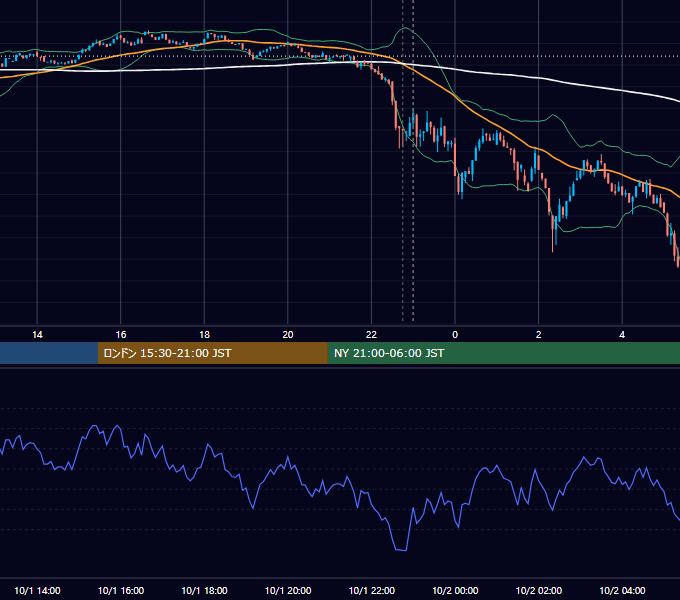This screenshot has height=600, width=680.
Task: Click the ロンドン 15:30-21:00 JST session bar
Action: [212, 353]
